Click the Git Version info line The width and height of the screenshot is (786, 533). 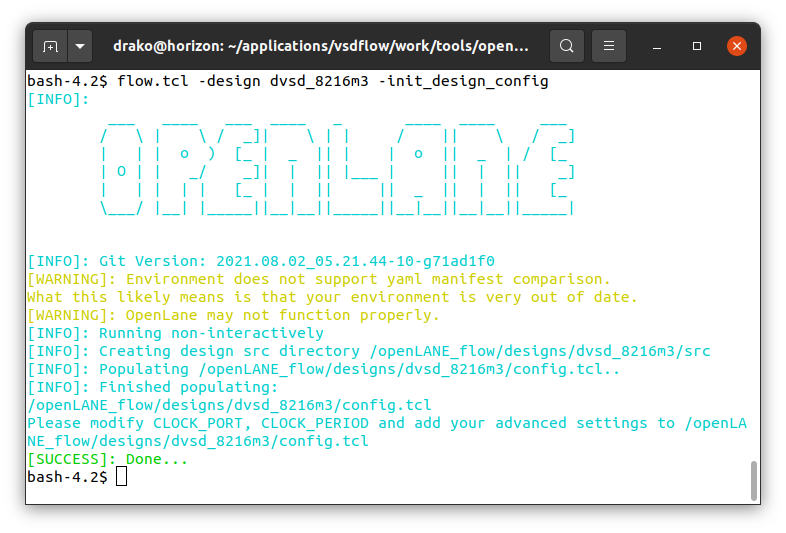261,261
